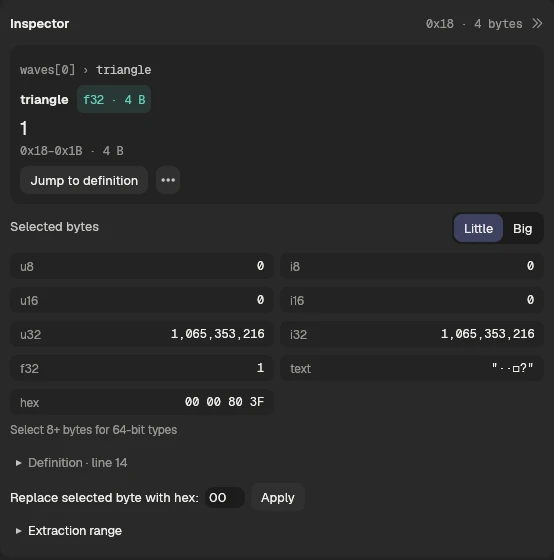Apply the replacement hex byte
Screen dimensions: 554x560
(278, 498)
